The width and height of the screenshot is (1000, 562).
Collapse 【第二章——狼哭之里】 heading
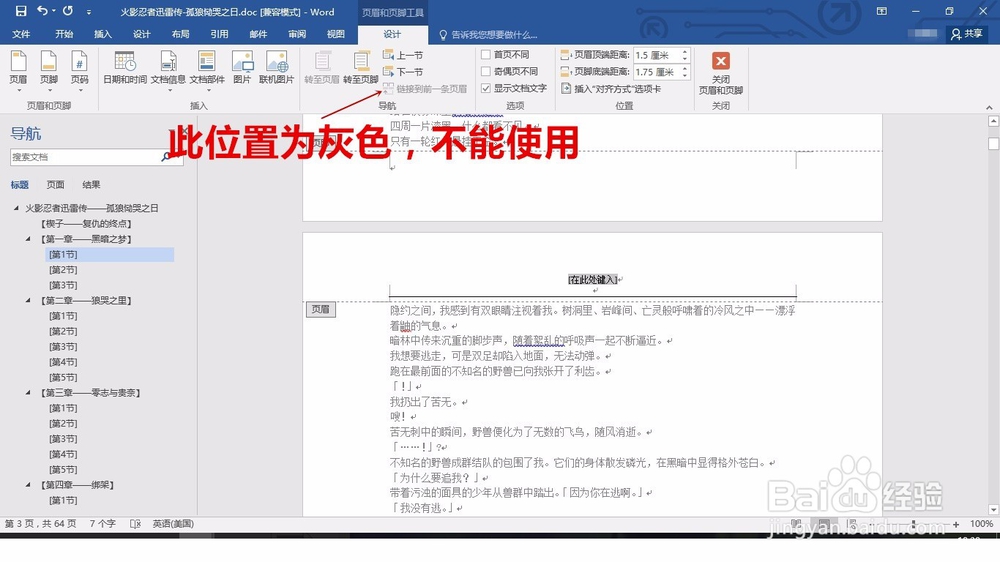pos(28,300)
